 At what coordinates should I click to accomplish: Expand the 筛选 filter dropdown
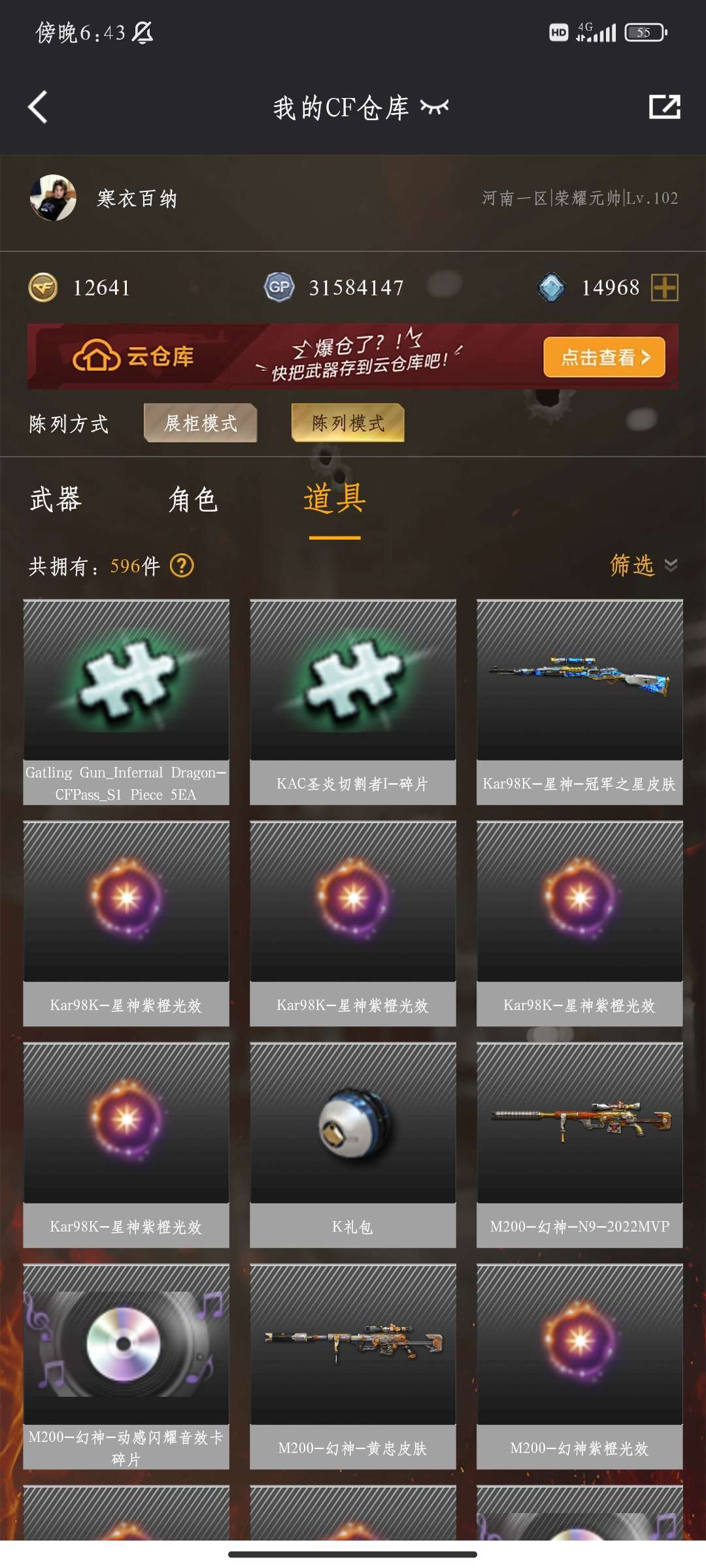pyautogui.click(x=644, y=565)
